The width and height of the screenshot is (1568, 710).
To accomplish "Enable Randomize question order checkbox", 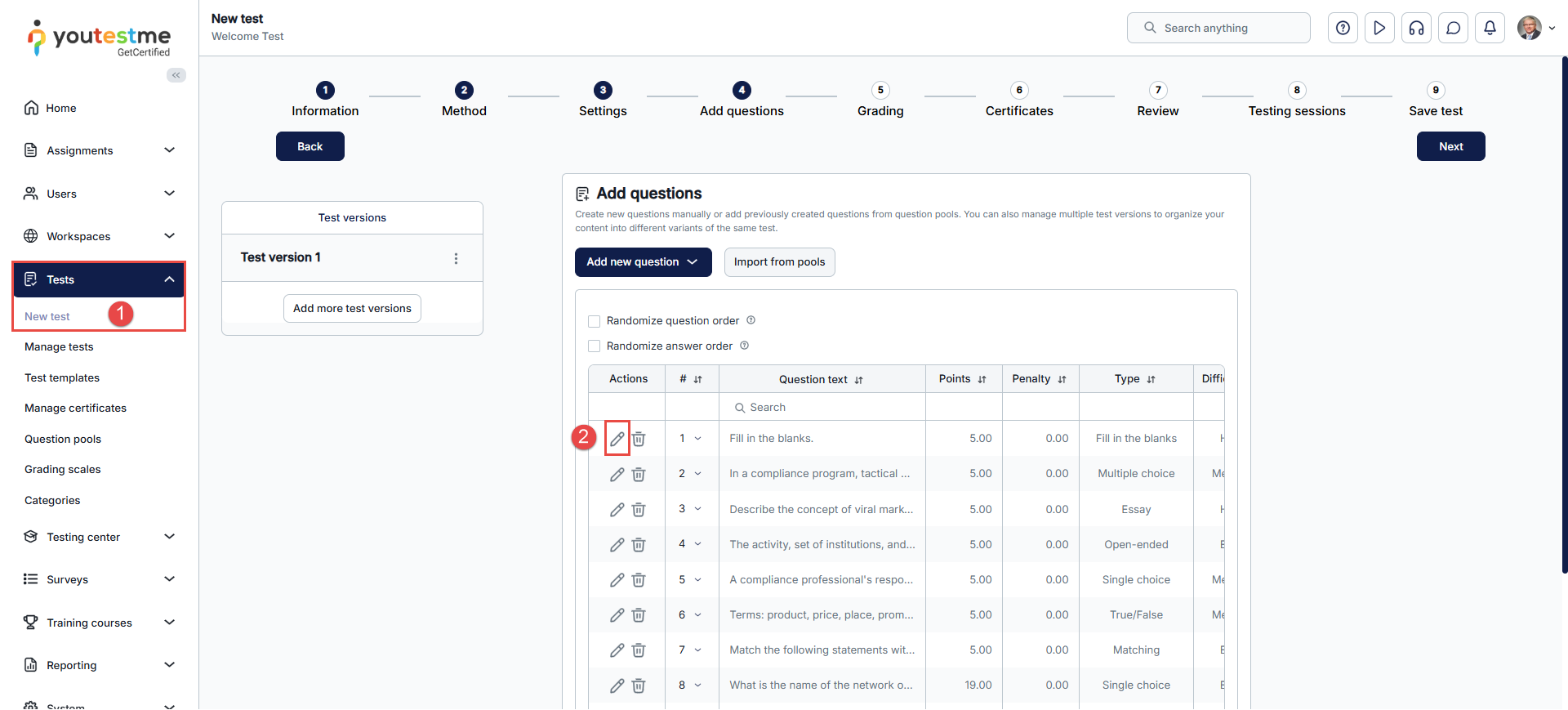I will (595, 321).
